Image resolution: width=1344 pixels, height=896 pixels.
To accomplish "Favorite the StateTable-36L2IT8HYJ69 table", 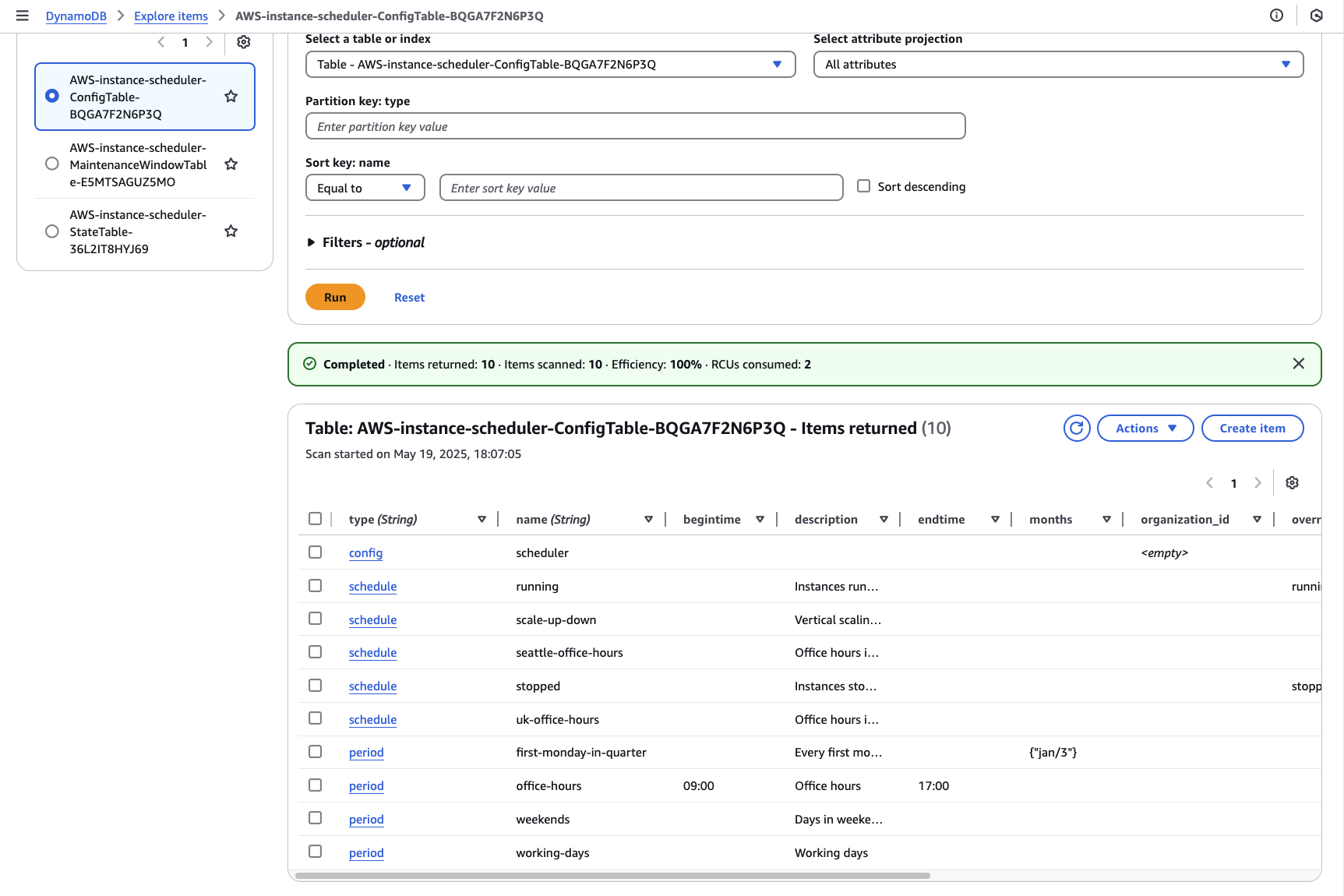I will [231, 231].
